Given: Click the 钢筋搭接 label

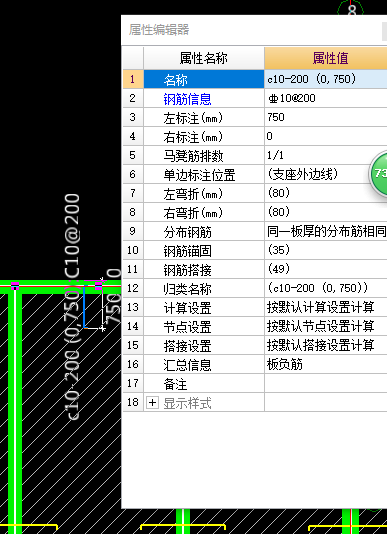Looking at the screenshot, I should (187, 270).
